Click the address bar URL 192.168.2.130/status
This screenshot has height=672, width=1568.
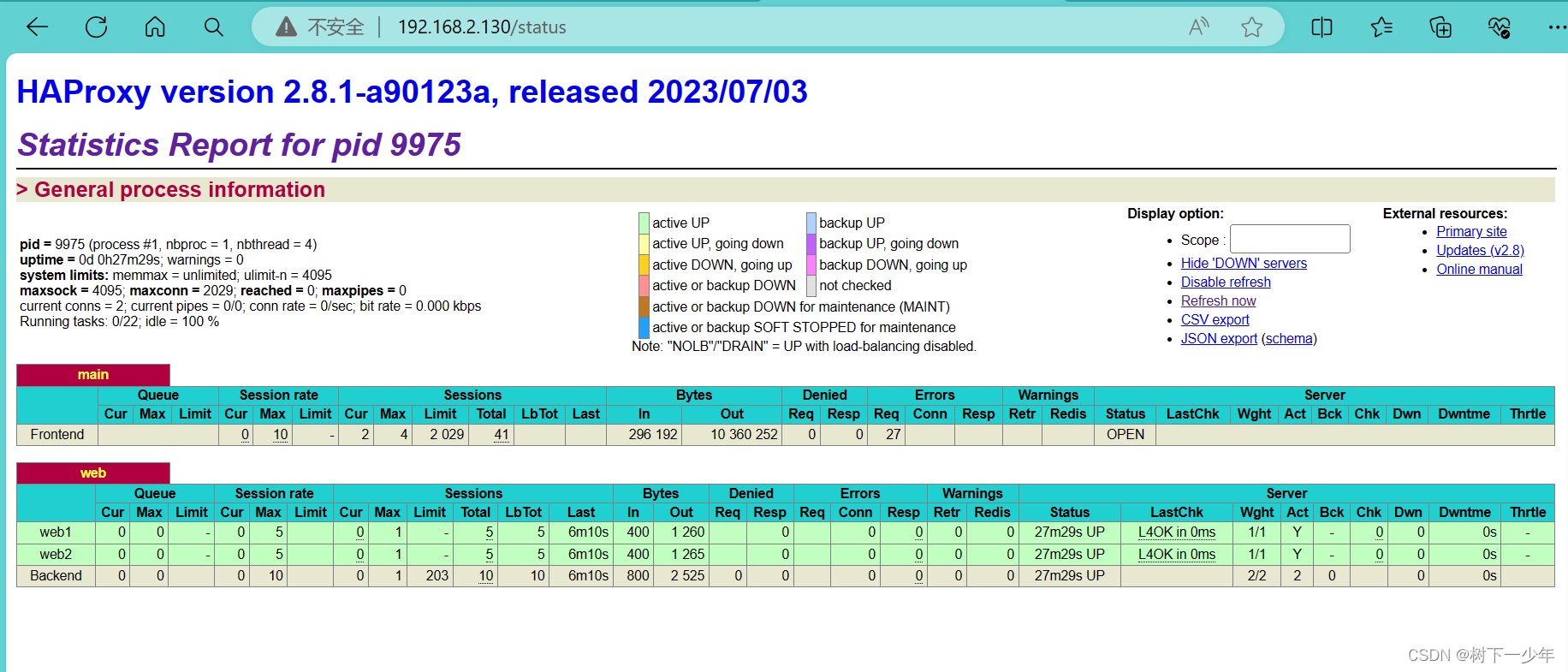482,27
